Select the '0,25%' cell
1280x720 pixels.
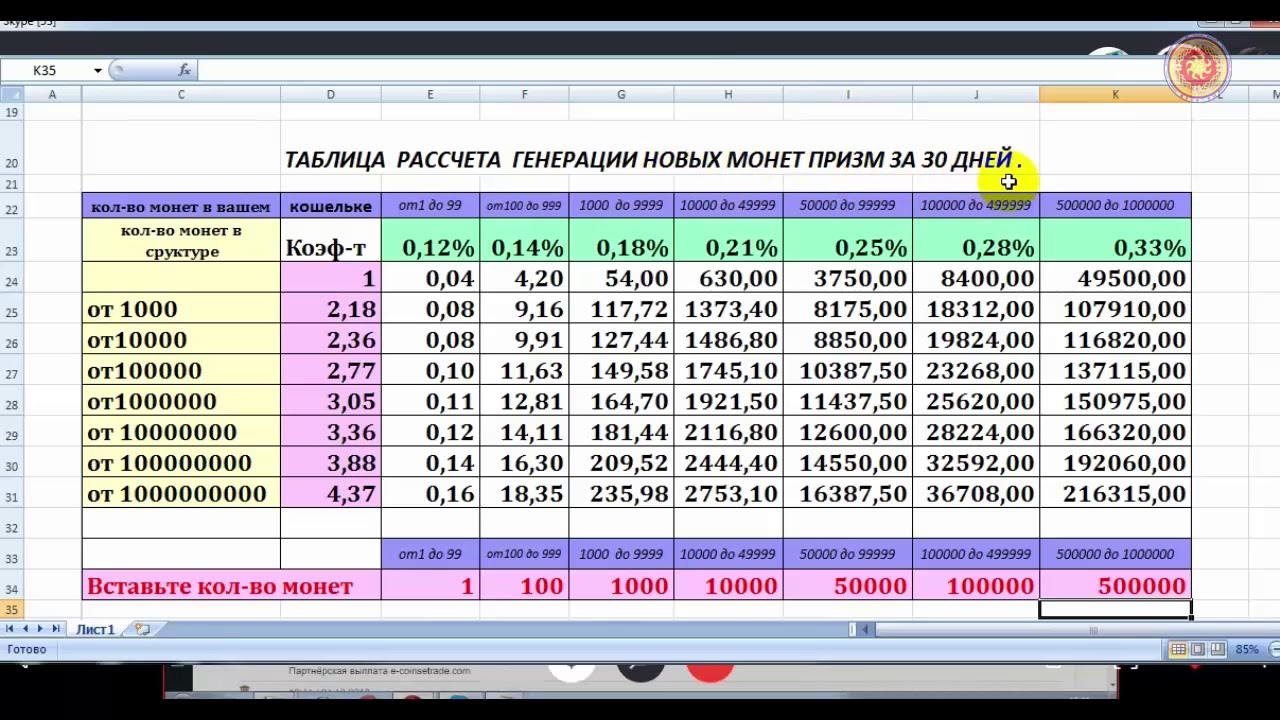coord(848,242)
